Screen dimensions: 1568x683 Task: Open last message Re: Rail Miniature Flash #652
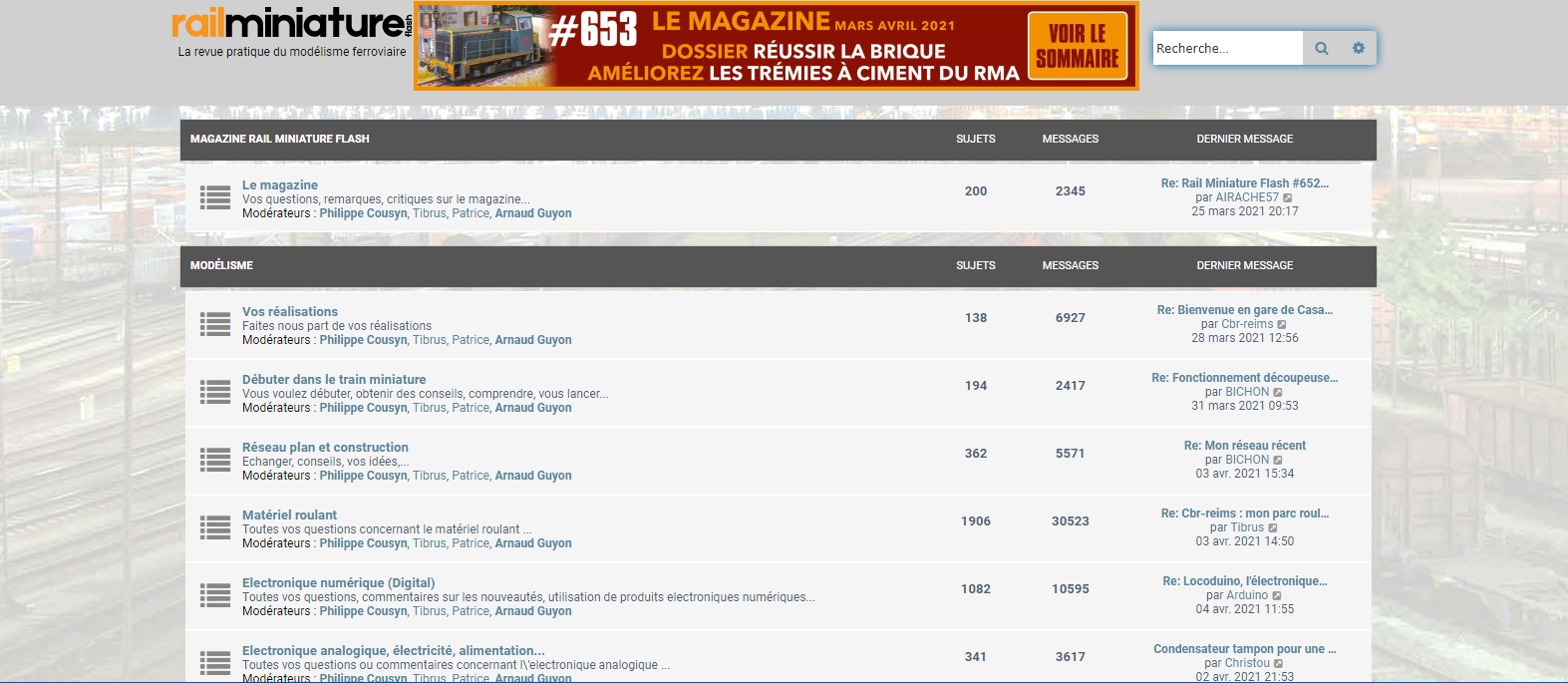(x=1245, y=183)
